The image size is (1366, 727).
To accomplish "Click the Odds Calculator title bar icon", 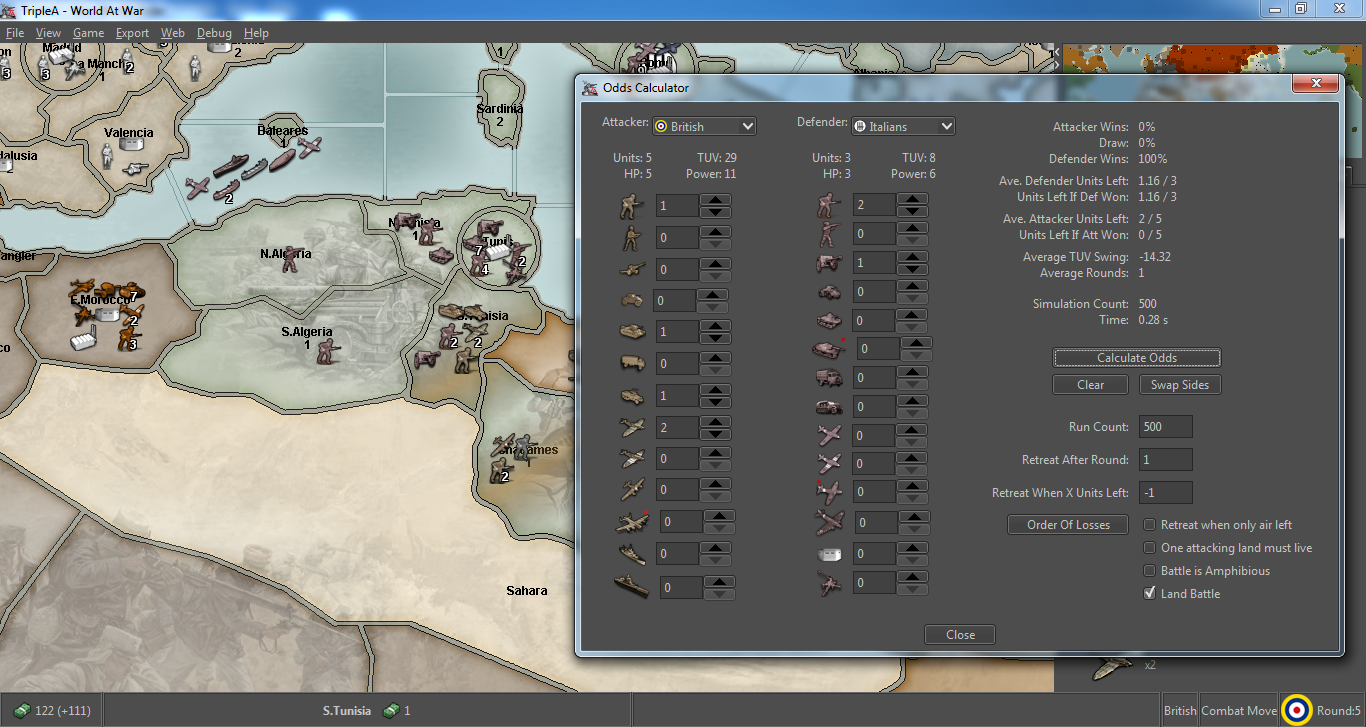I will (x=590, y=88).
